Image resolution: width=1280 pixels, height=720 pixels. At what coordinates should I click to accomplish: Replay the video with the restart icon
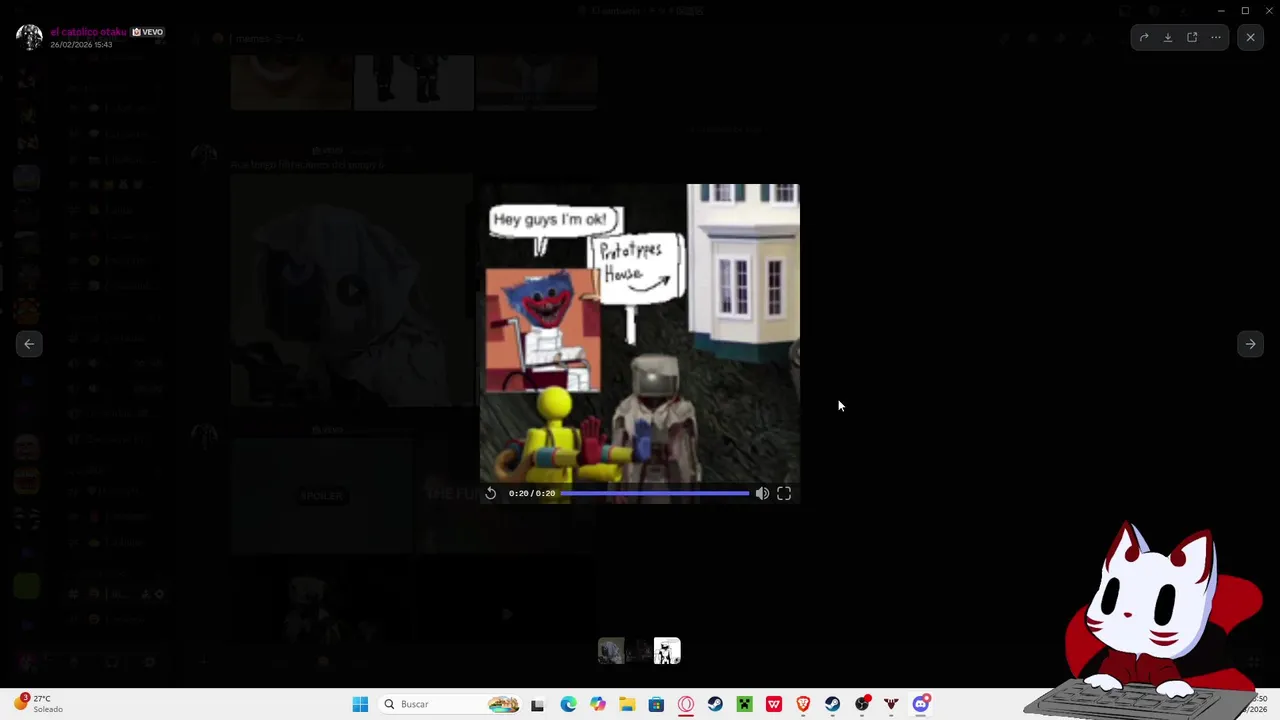[x=490, y=493]
